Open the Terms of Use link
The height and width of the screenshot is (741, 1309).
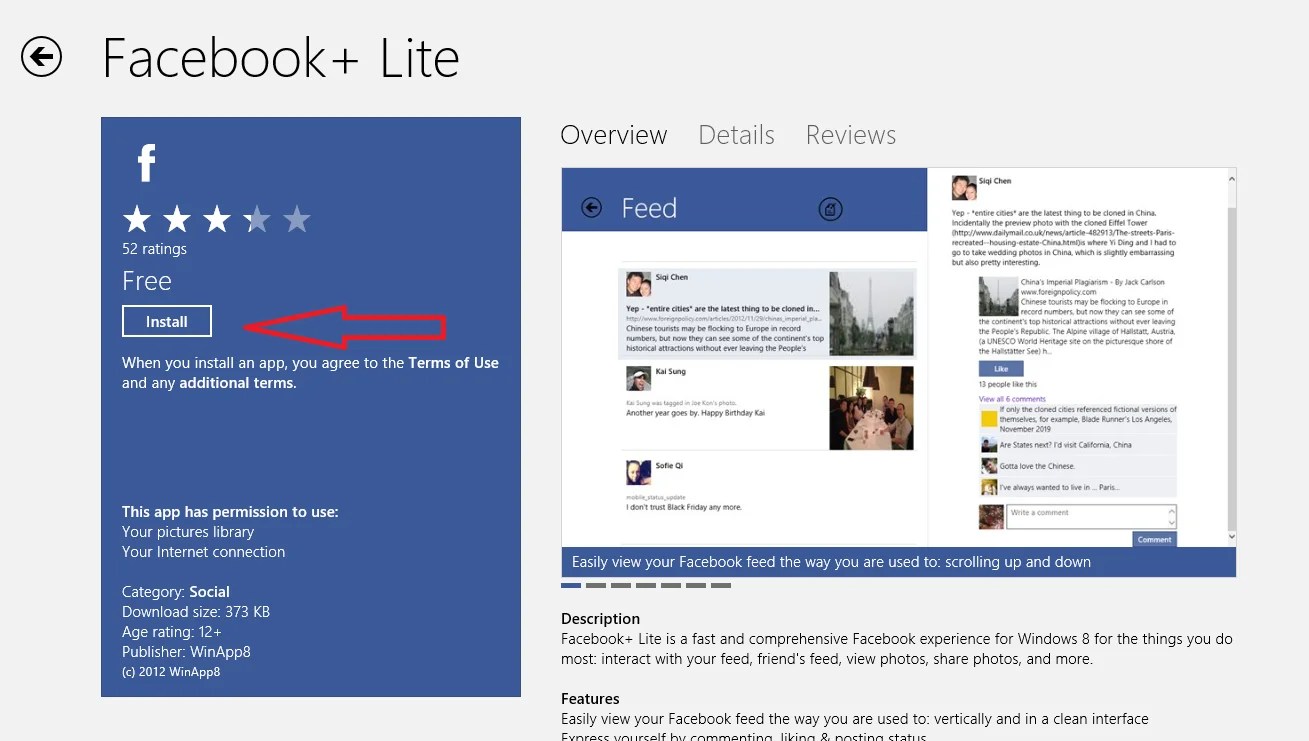point(453,363)
